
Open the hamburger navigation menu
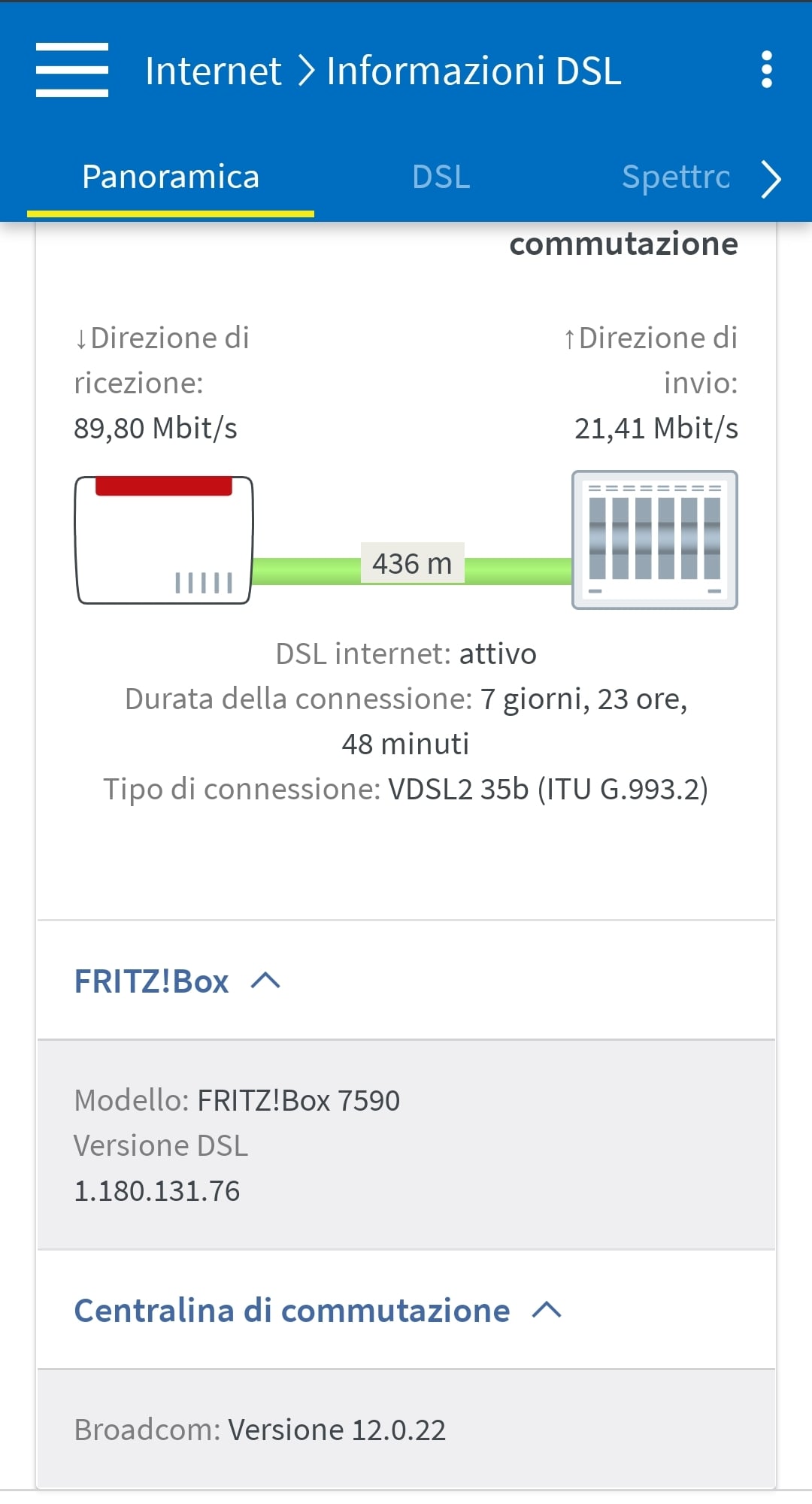point(72,70)
